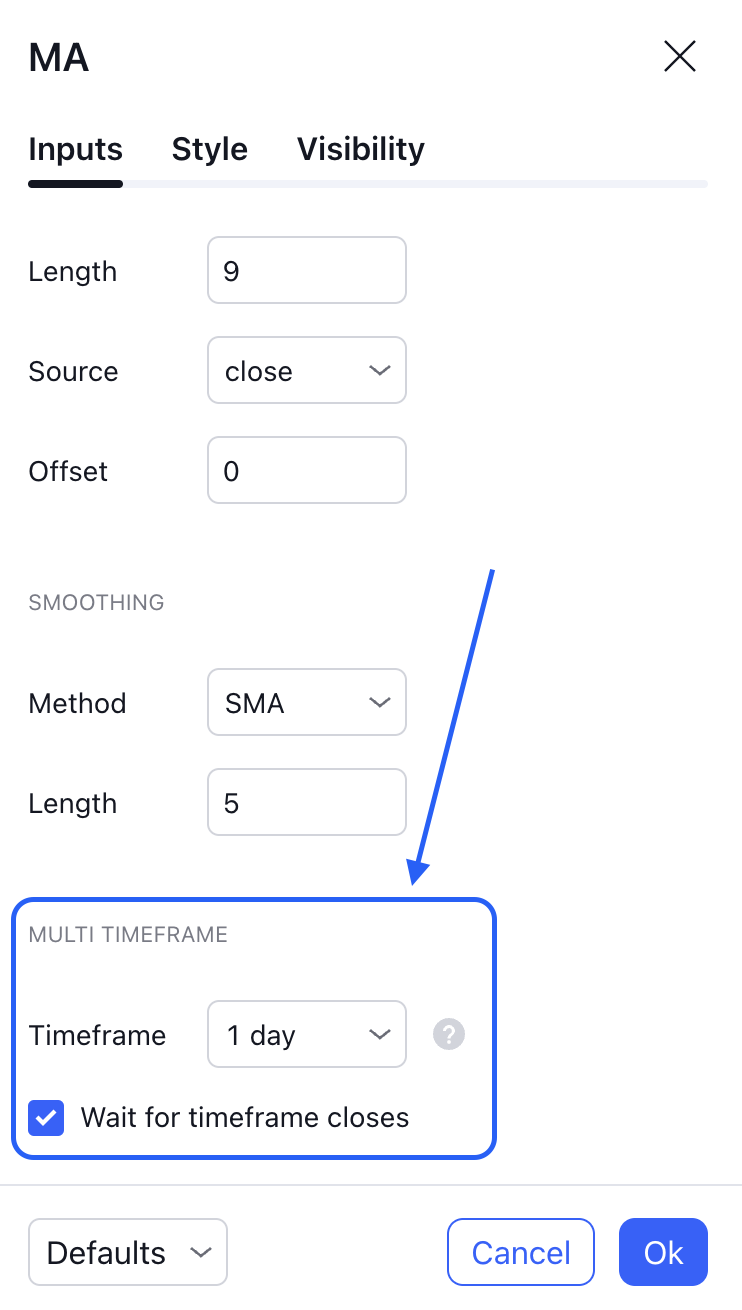This screenshot has width=742, height=1310.
Task: Click the Timeframe dropdown chevron
Action: click(379, 1034)
